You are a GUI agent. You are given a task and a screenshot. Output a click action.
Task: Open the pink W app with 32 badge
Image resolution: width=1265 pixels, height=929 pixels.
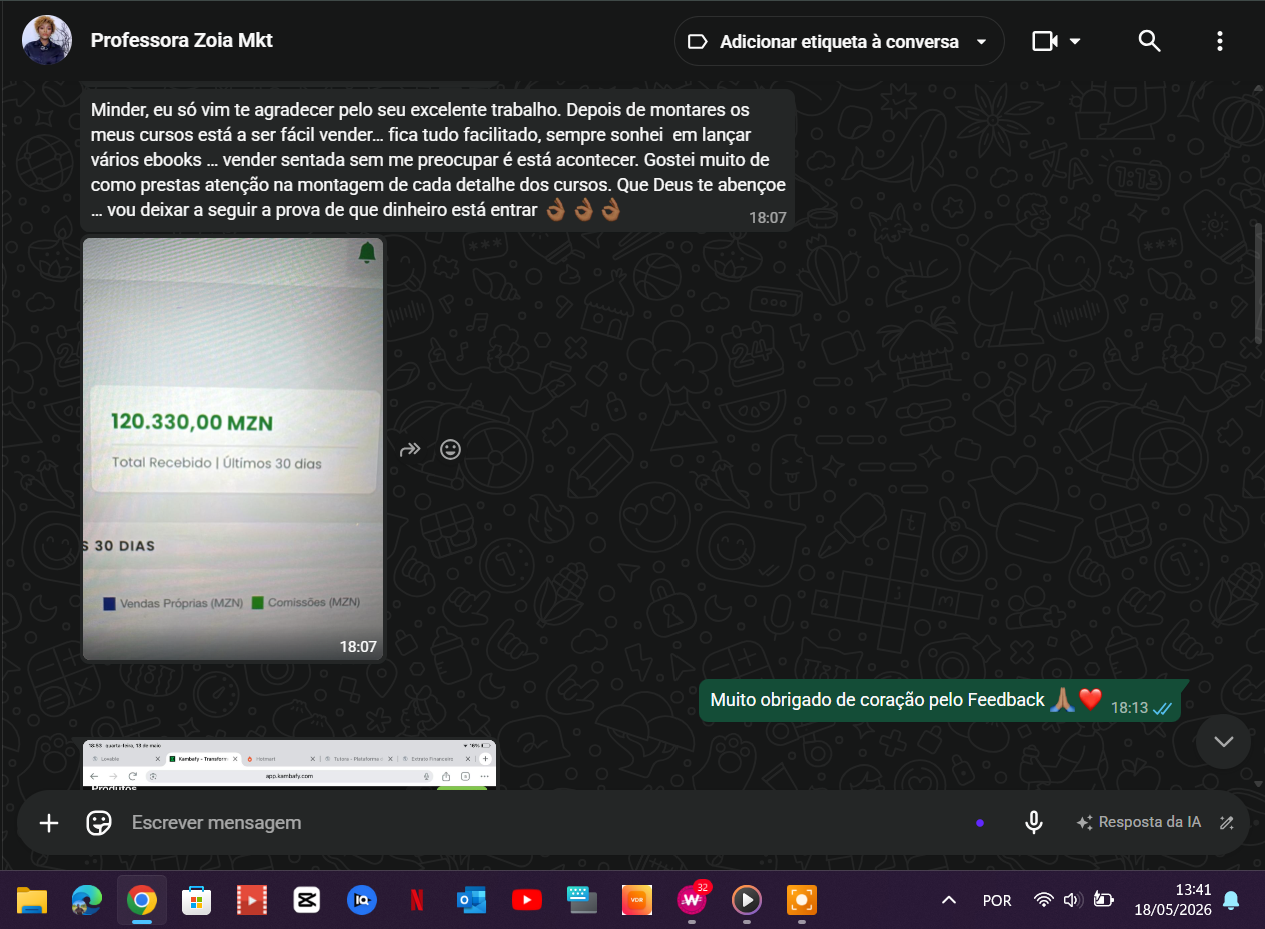coord(692,900)
